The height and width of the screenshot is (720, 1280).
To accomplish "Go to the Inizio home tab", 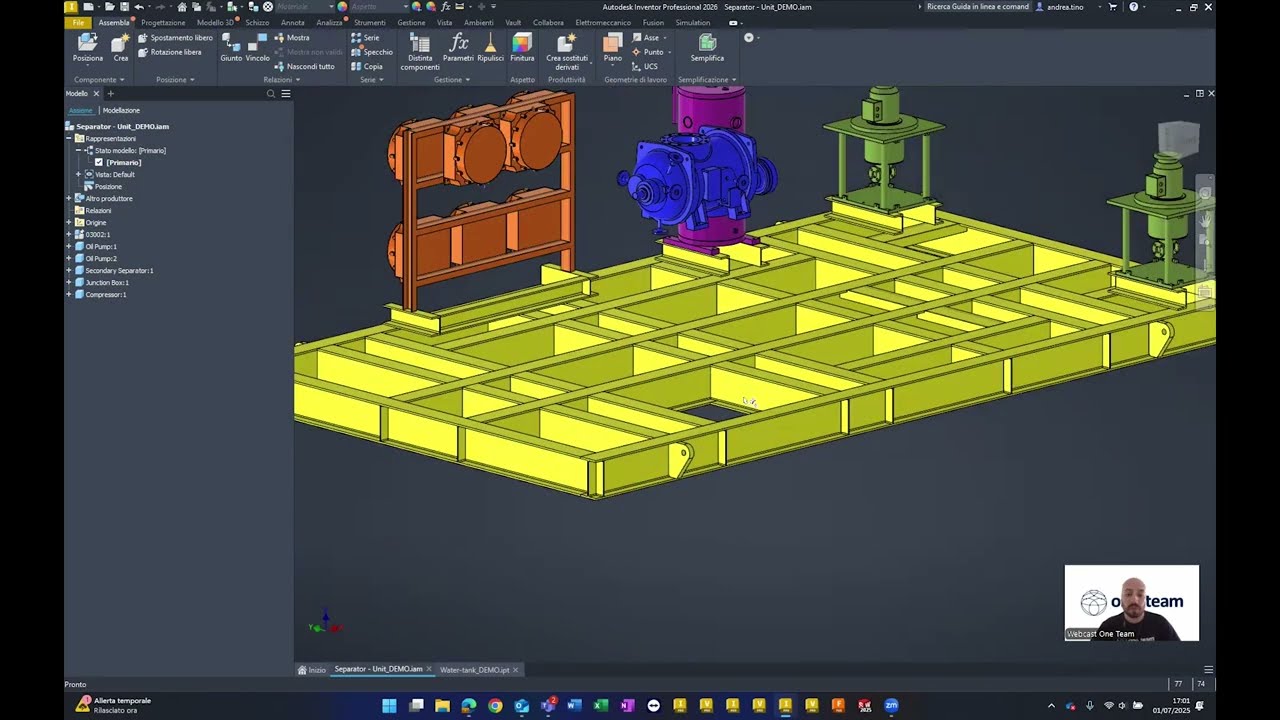I will (312, 669).
